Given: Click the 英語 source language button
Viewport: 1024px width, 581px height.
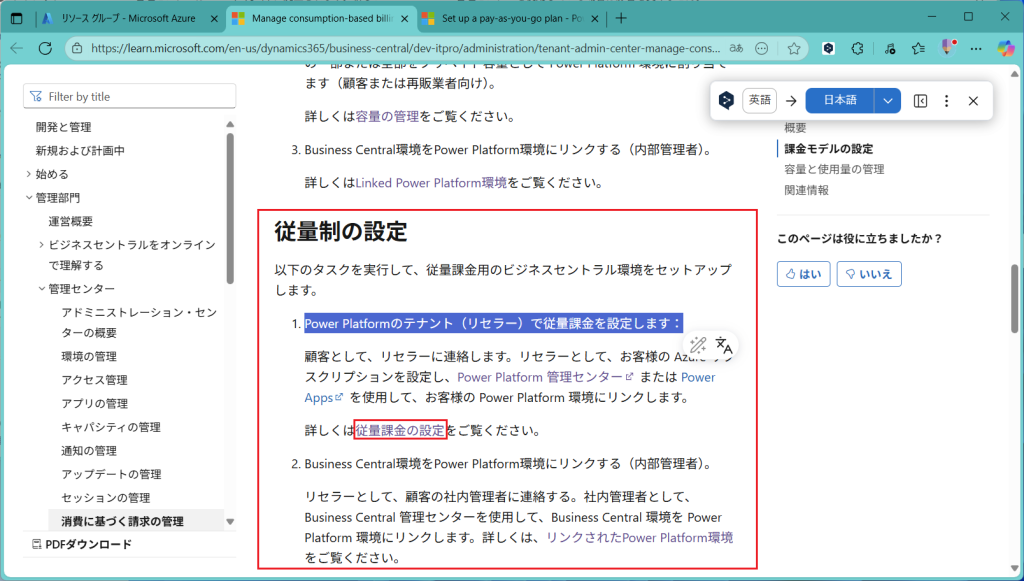Looking at the screenshot, I should point(760,101).
